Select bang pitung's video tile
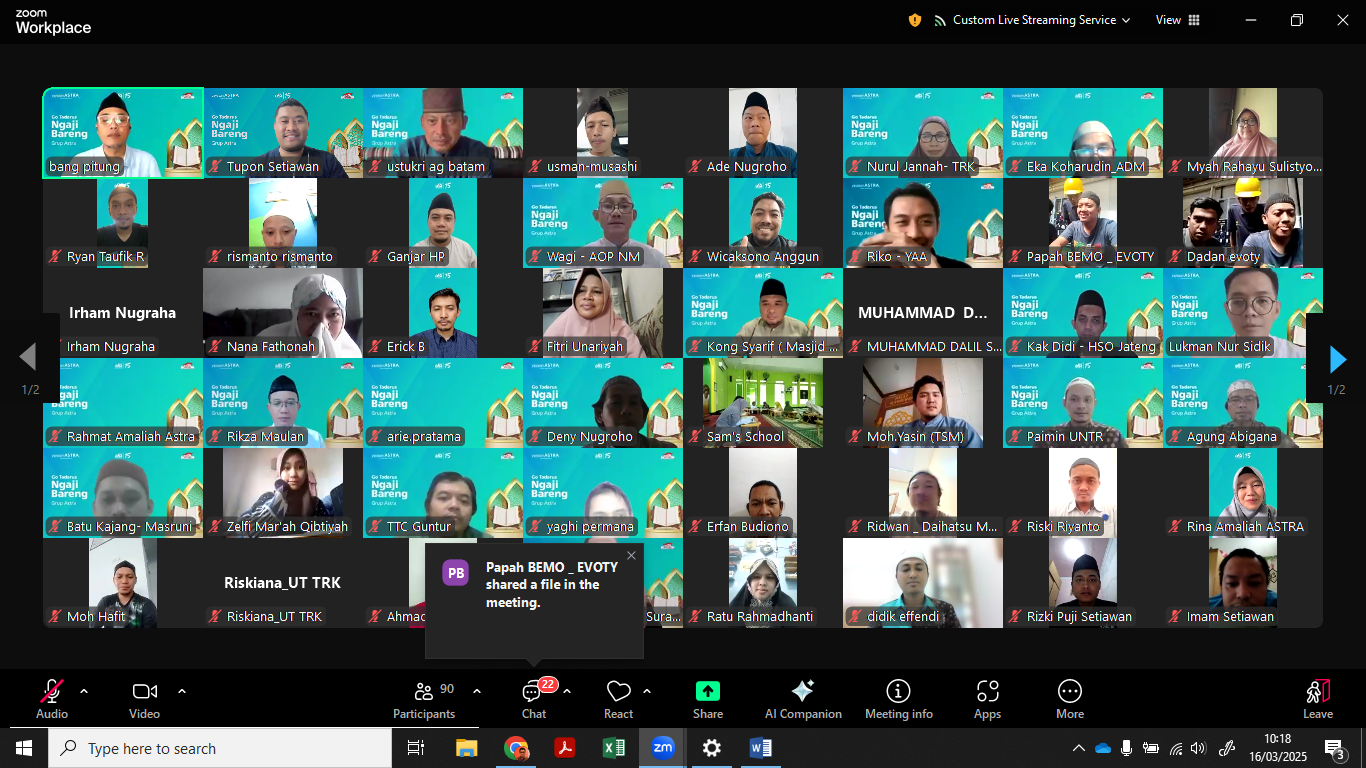This screenshot has height=768, width=1366. coord(122,132)
